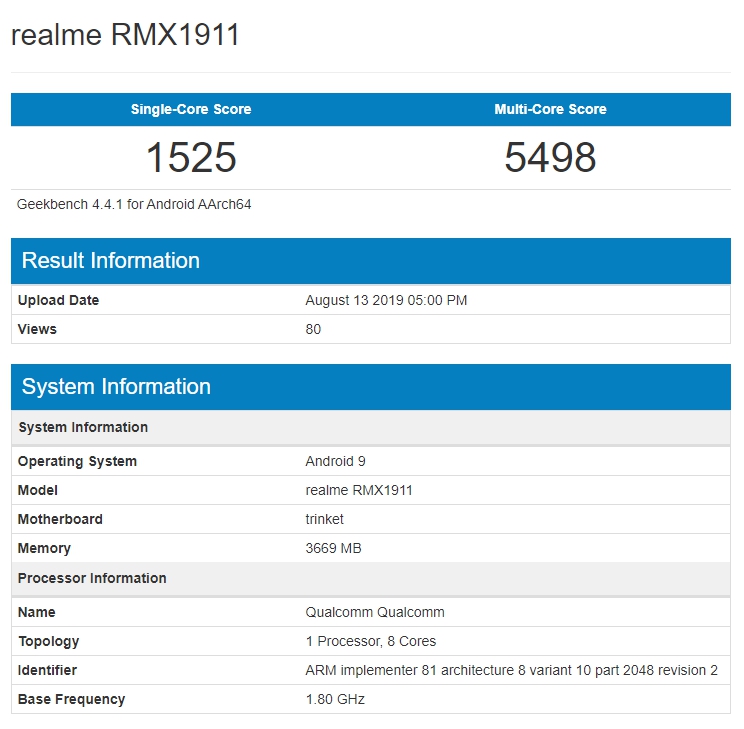Click the Processor Information subheader row

point(92,578)
